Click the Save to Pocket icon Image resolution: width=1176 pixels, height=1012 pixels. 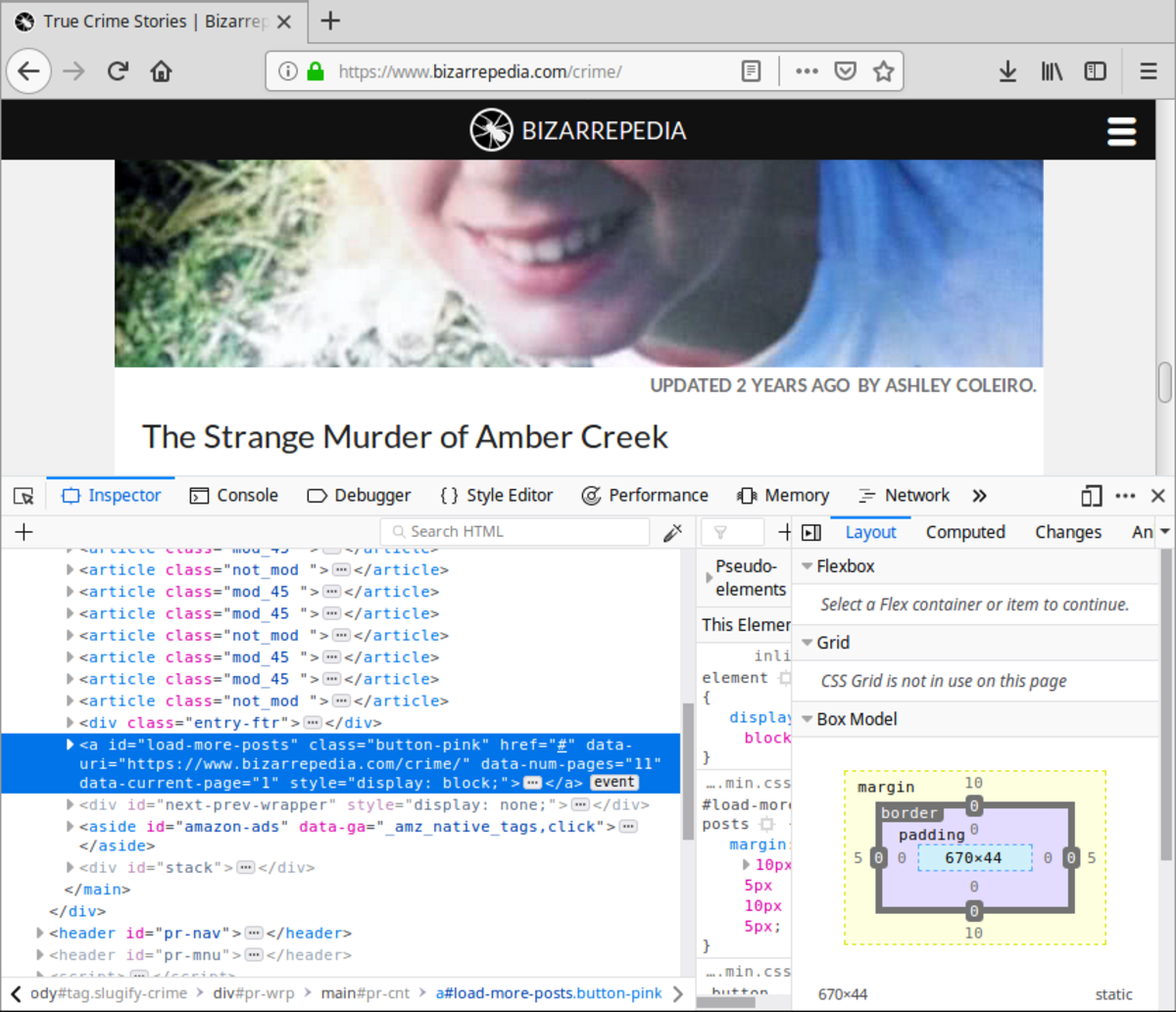point(845,72)
